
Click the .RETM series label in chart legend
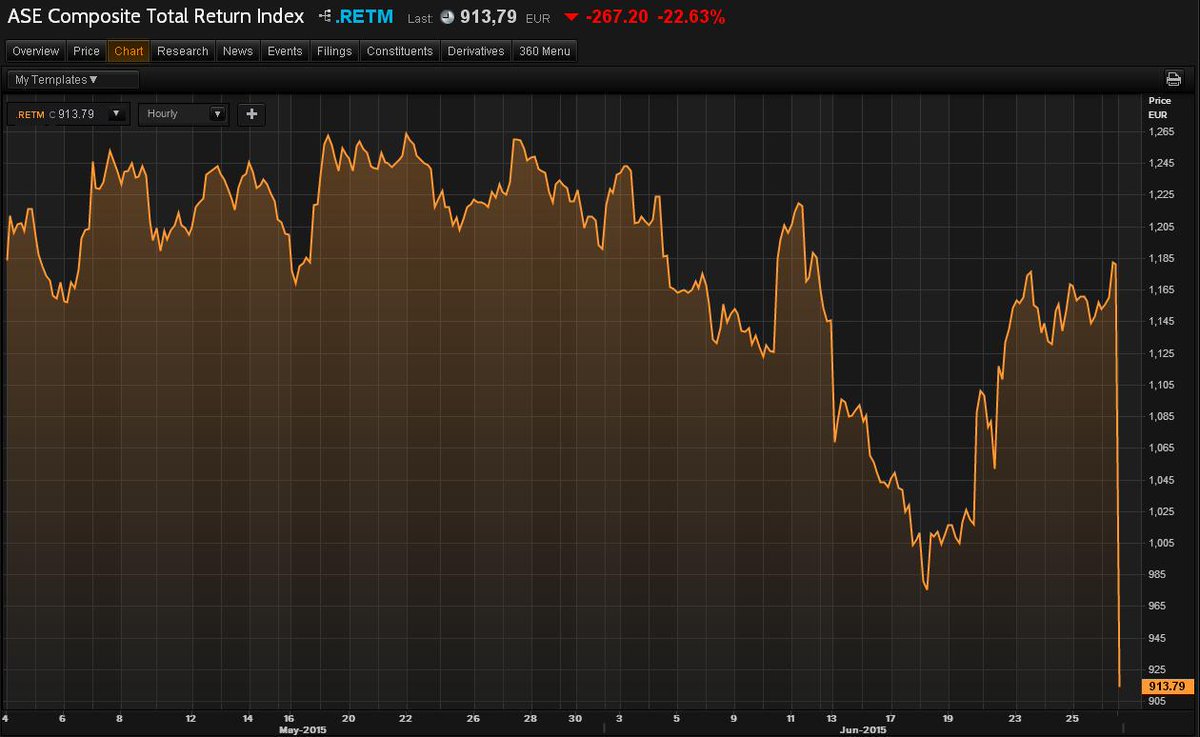(32, 114)
